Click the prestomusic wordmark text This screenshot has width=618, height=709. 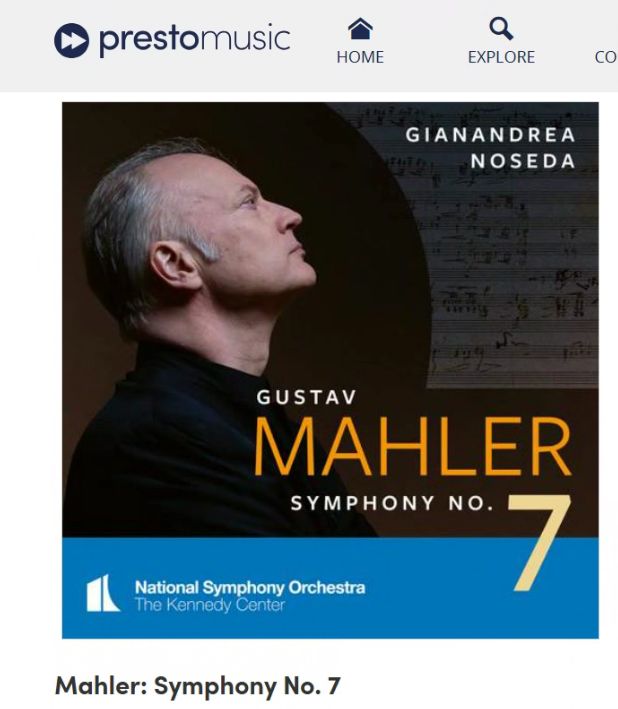tap(194, 40)
